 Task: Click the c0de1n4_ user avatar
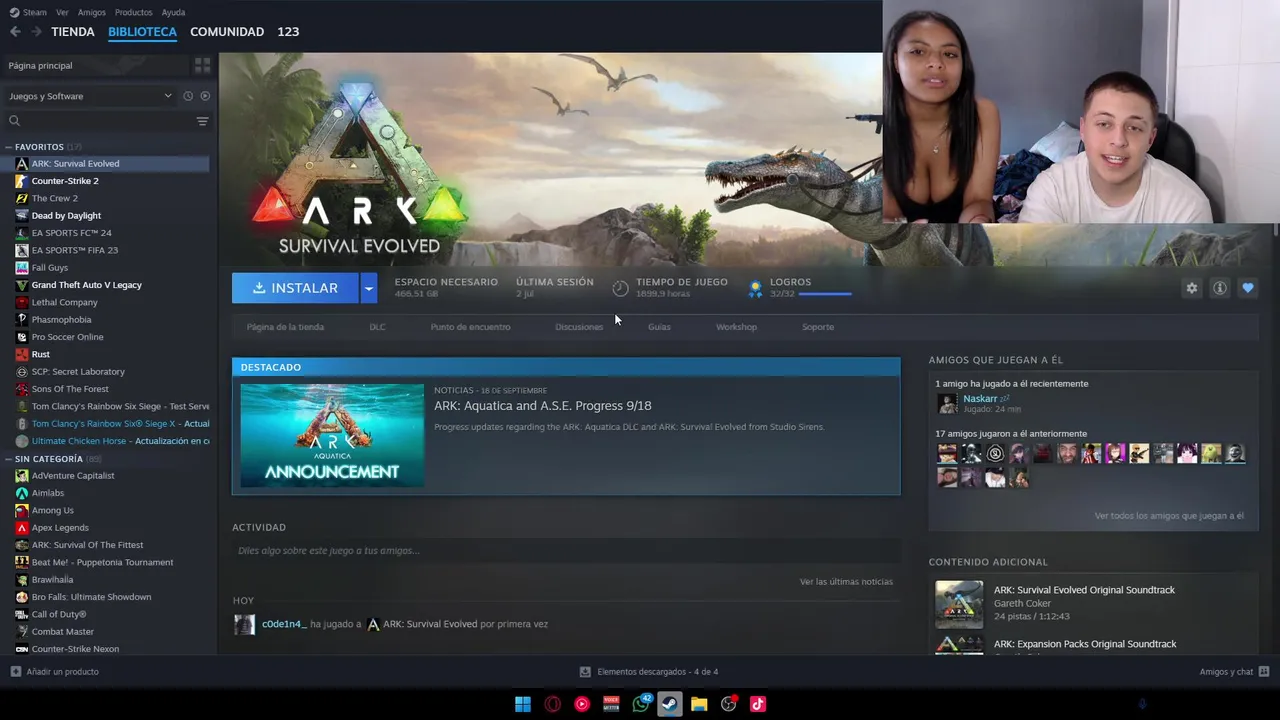point(244,624)
